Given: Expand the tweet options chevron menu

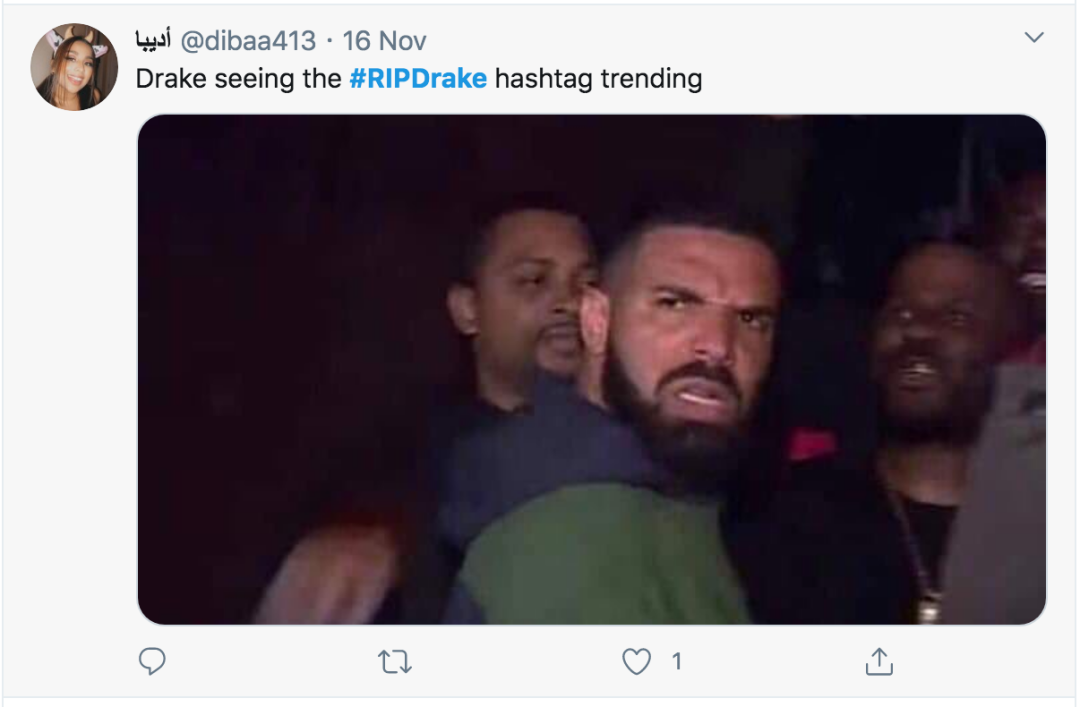Looking at the screenshot, I should coord(1034,38).
